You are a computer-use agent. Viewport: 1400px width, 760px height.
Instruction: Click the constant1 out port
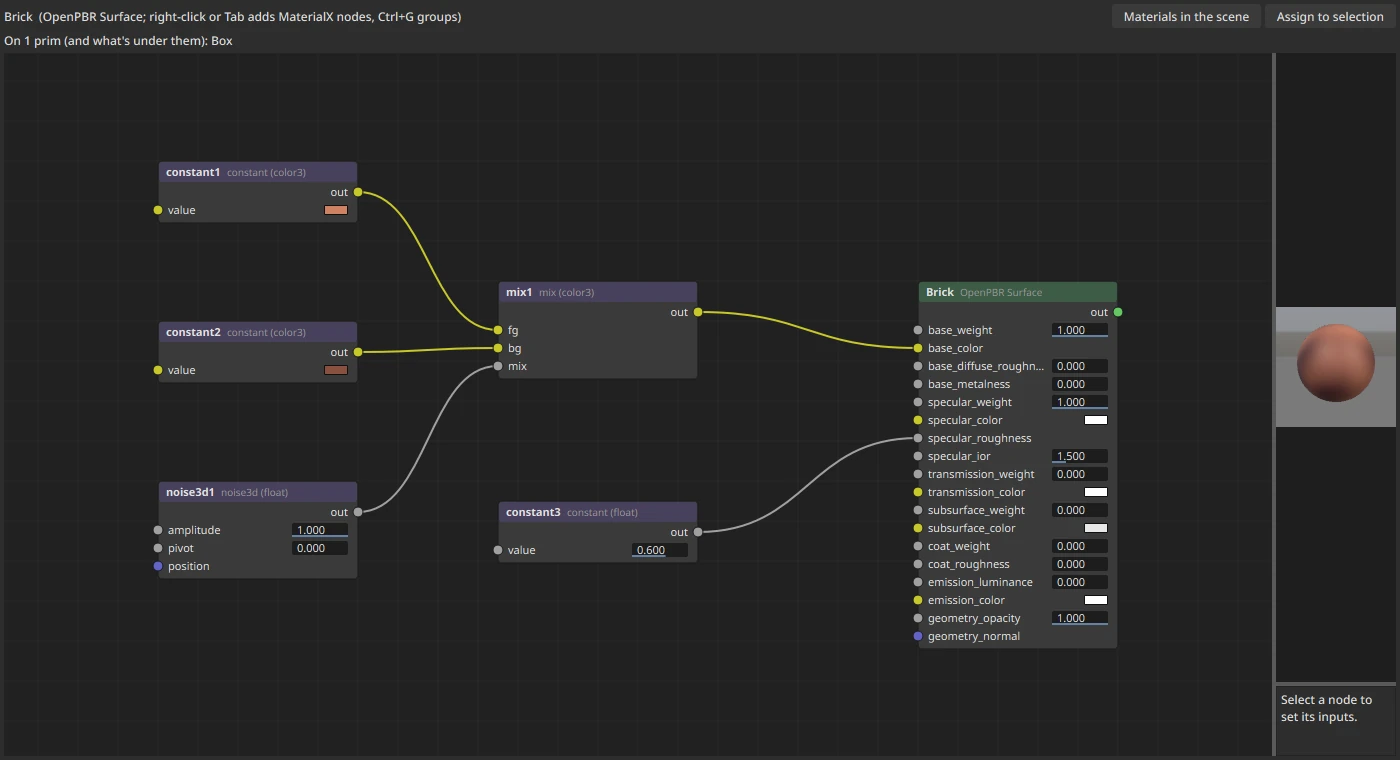tap(358, 192)
